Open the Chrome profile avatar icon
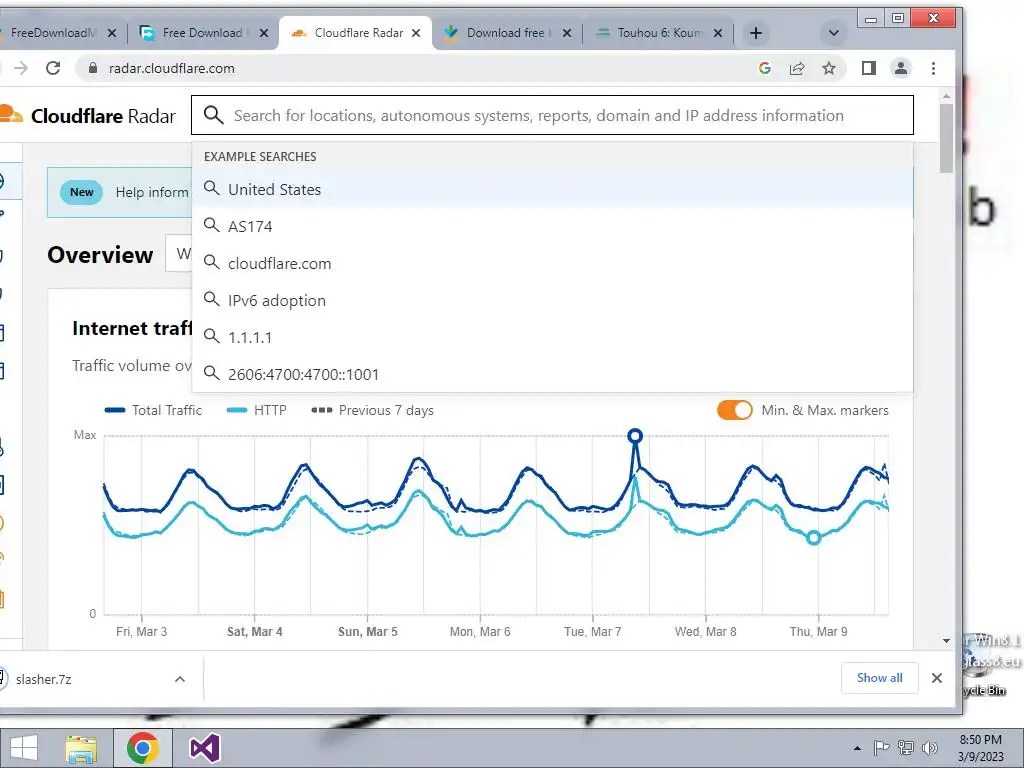The width and height of the screenshot is (1024, 768). [901, 68]
